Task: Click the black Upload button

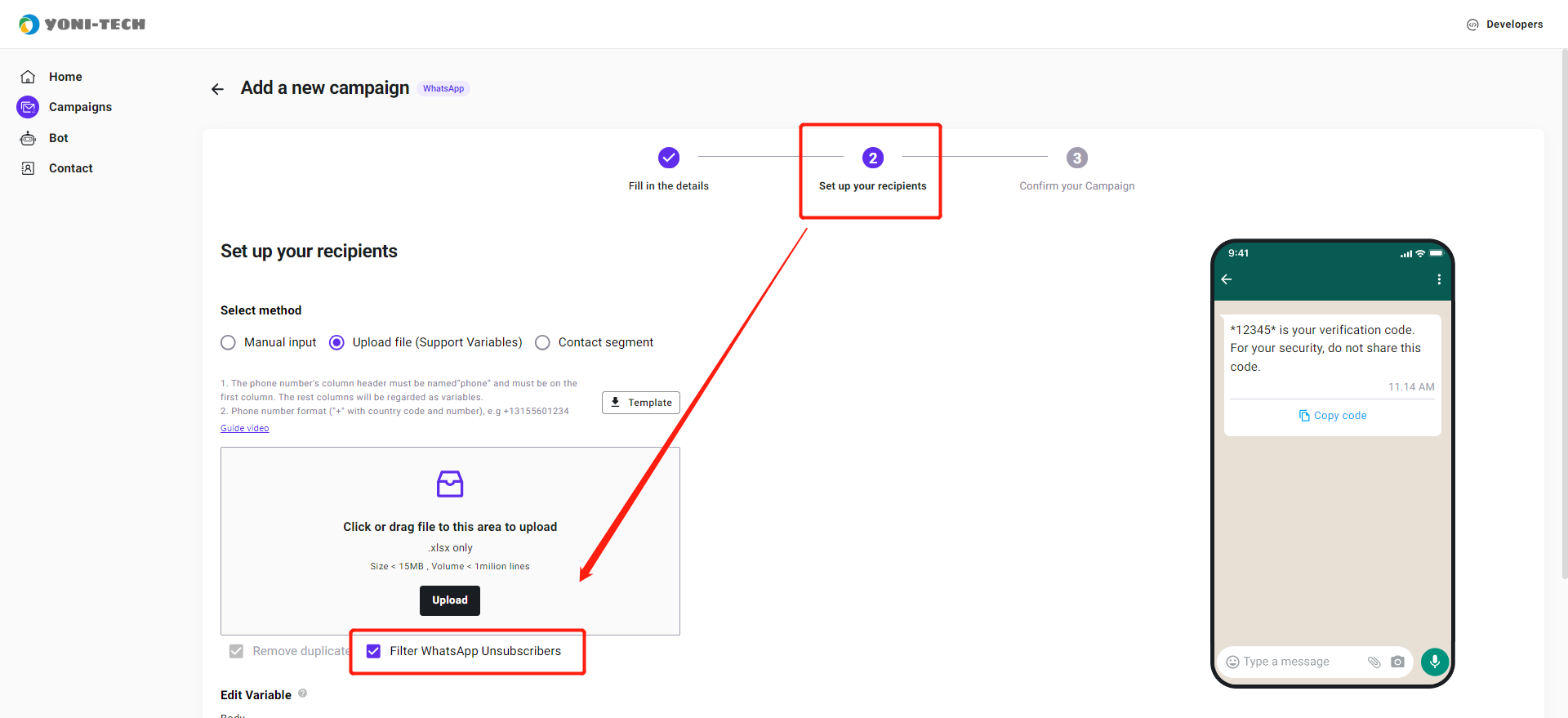Action: (450, 600)
